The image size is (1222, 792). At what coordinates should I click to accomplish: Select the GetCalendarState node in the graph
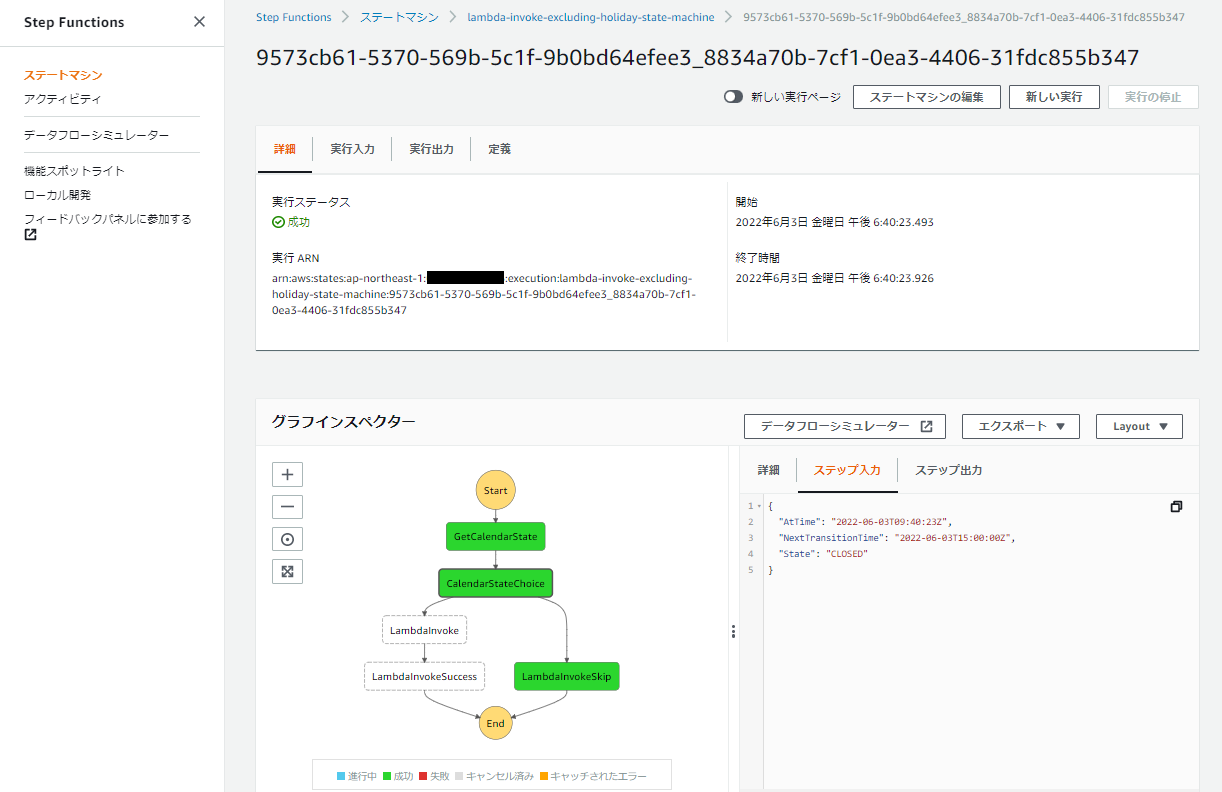point(495,536)
